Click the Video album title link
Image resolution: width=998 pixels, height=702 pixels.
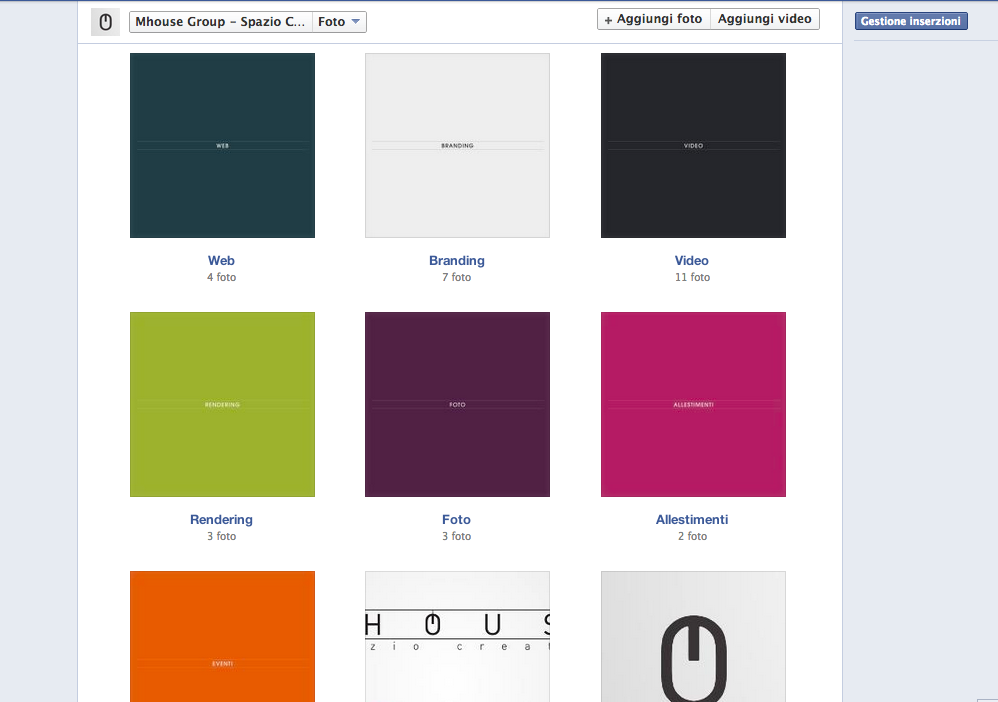pyautogui.click(x=692, y=261)
